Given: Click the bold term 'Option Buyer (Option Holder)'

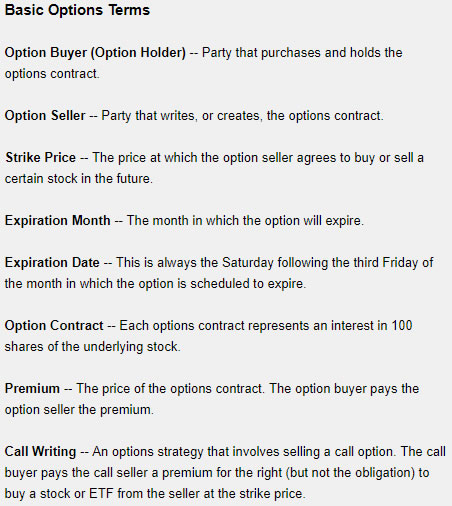Looking at the screenshot, I should point(95,53).
